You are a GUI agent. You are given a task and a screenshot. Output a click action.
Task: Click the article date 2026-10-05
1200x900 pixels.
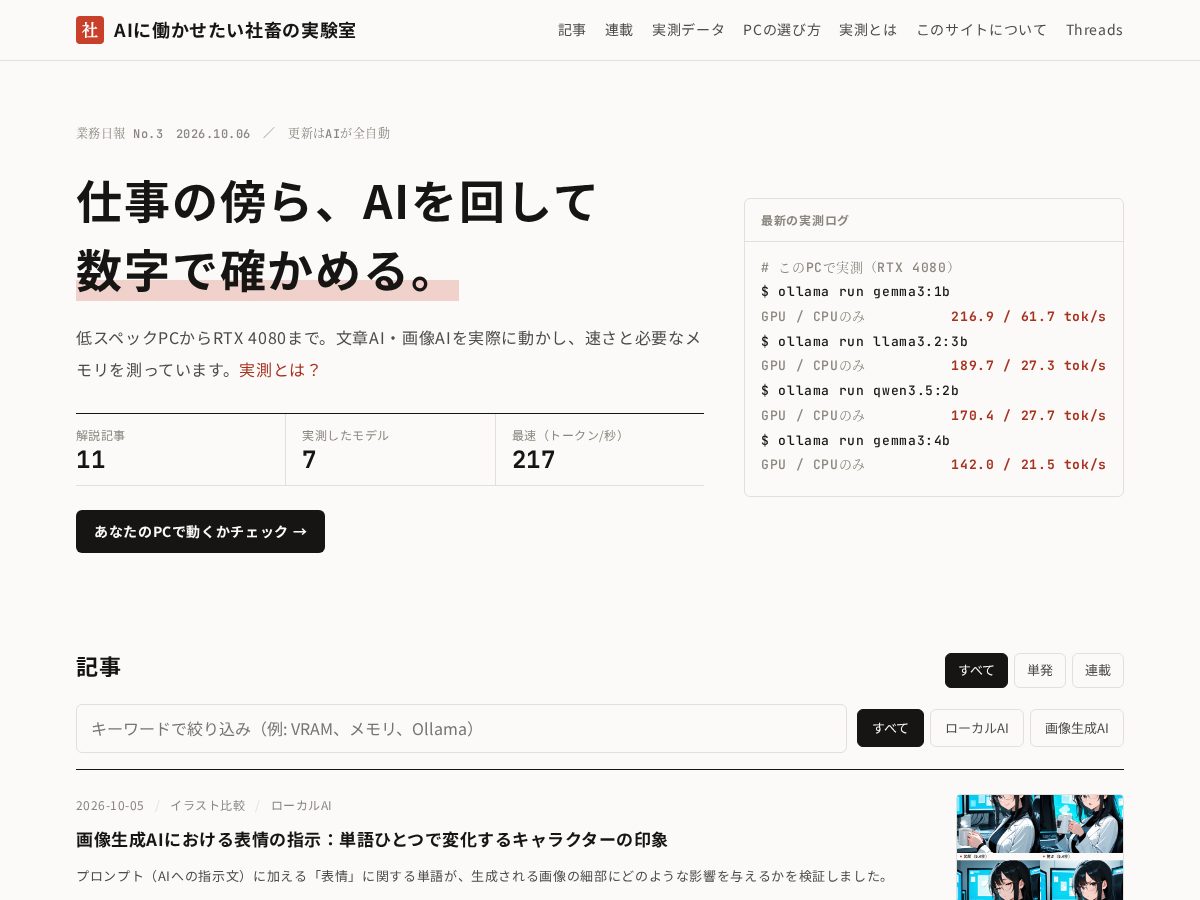point(110,805)
